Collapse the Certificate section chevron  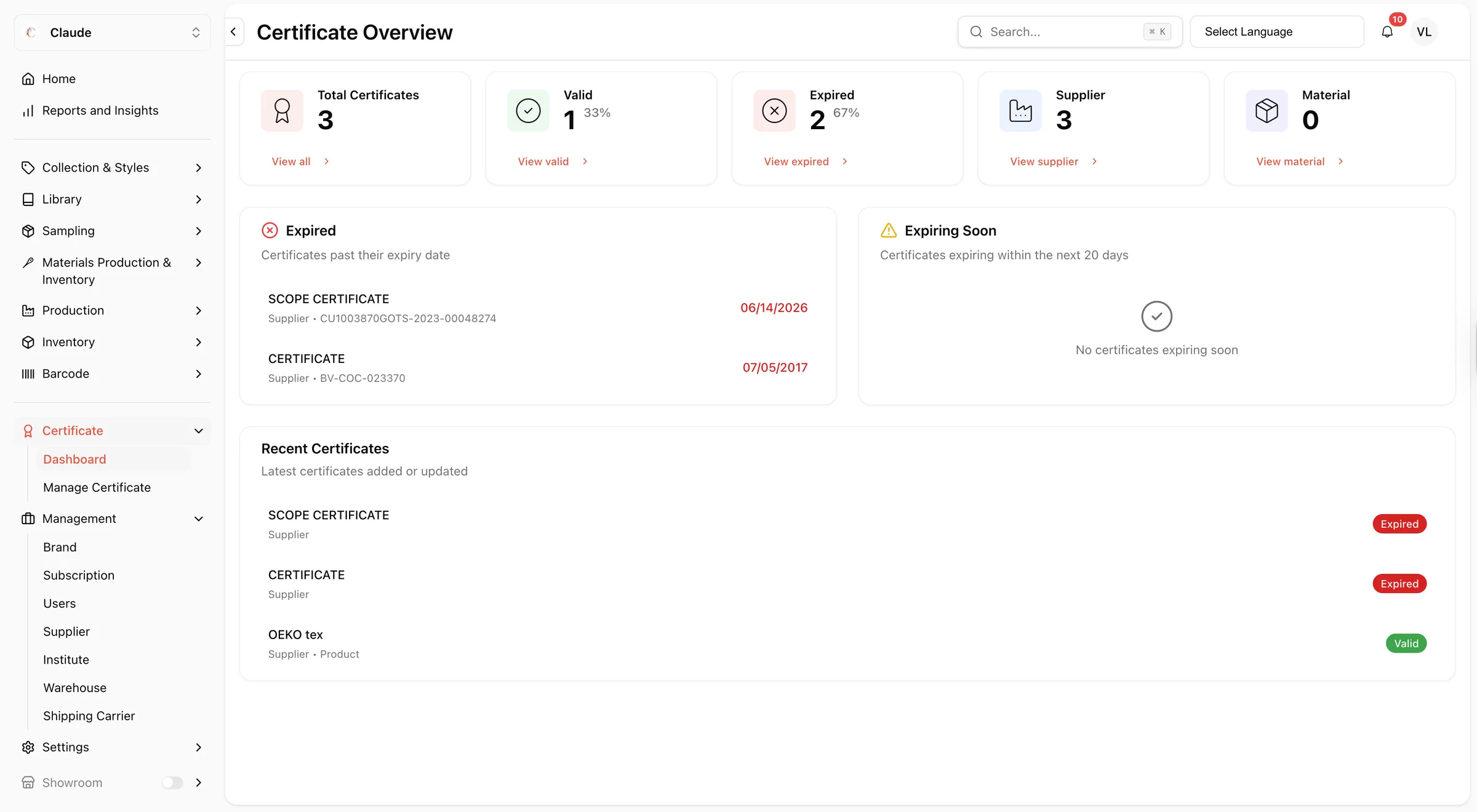click(198, 431)
